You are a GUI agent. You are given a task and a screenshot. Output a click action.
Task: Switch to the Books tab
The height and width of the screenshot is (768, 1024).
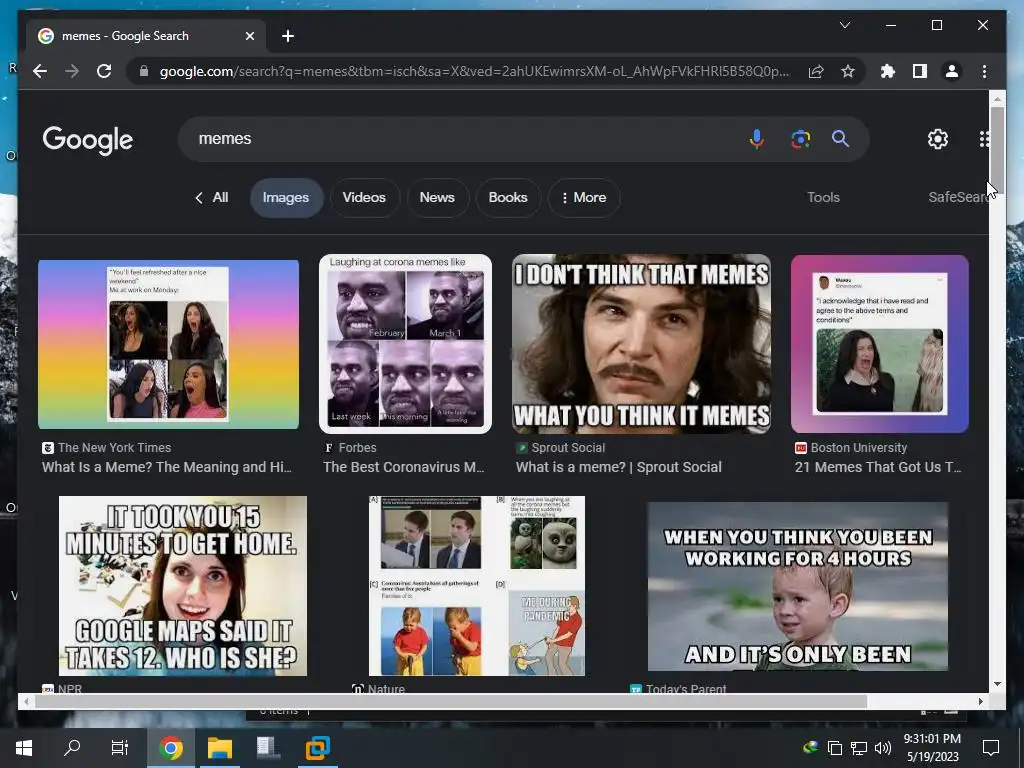coord(507,197)
